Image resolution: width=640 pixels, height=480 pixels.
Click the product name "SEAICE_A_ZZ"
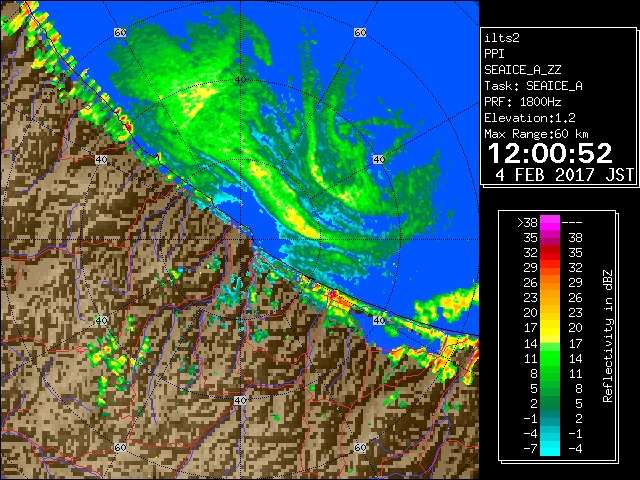click(522, 70)
